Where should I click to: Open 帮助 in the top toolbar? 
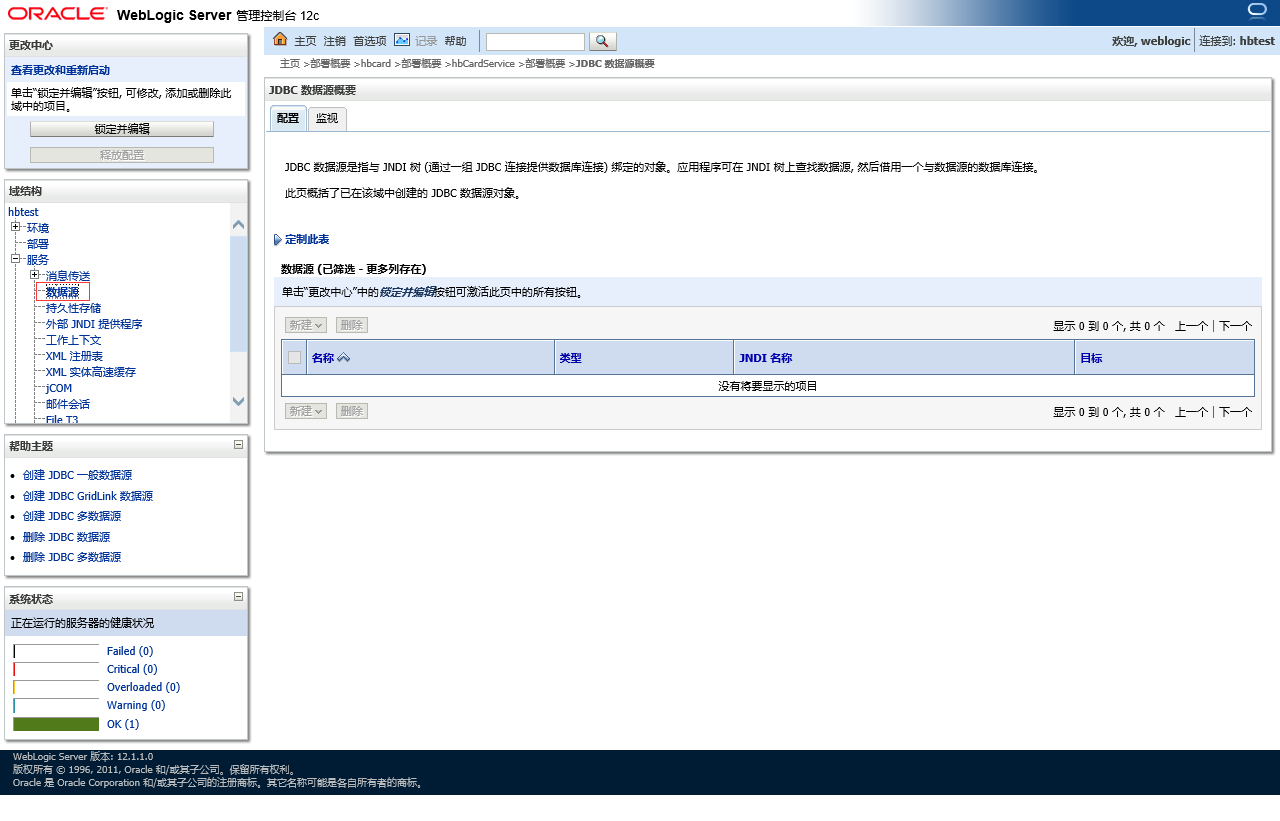[x=455, y=41]
